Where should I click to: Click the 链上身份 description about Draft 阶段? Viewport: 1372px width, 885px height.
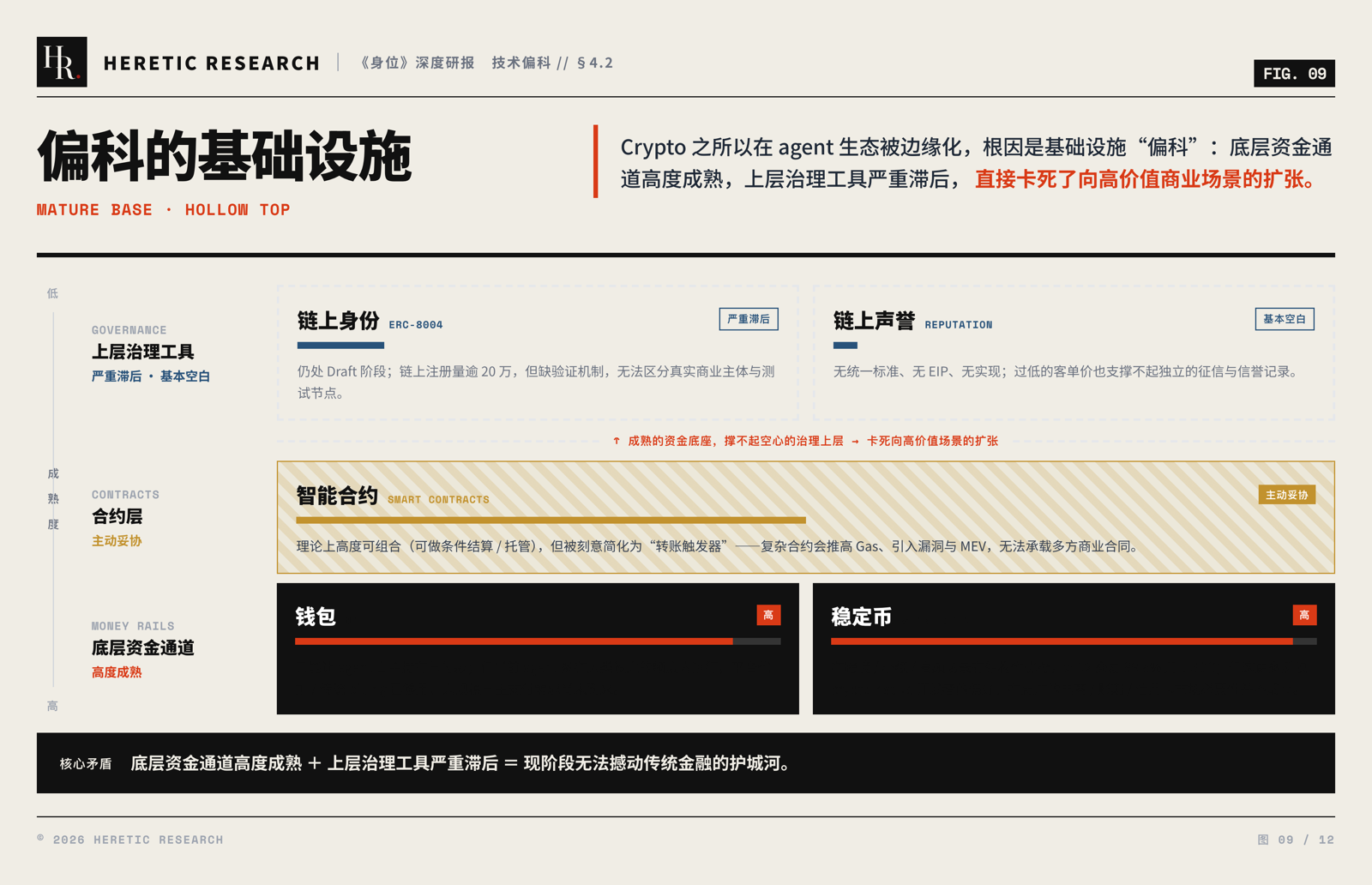[536, 382]
